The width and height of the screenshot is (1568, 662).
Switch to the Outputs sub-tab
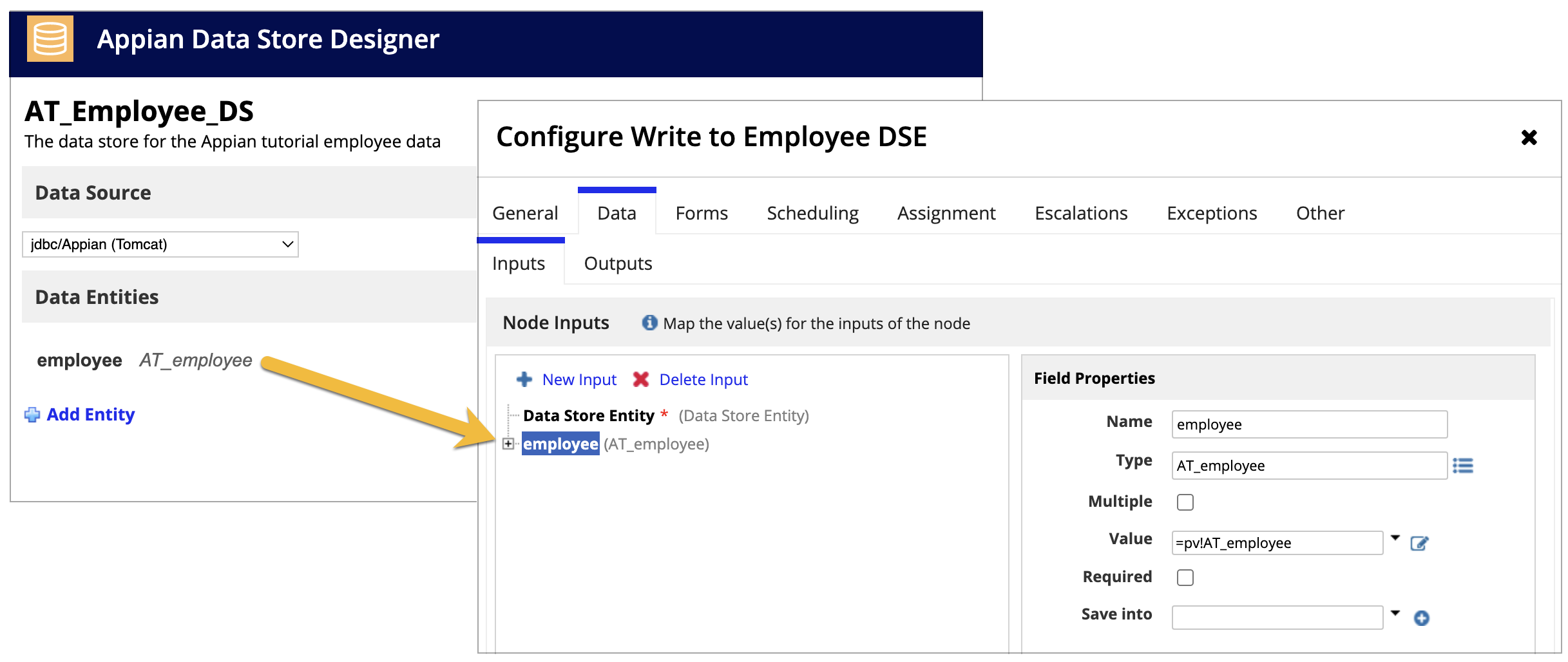(x=618, y=263)
